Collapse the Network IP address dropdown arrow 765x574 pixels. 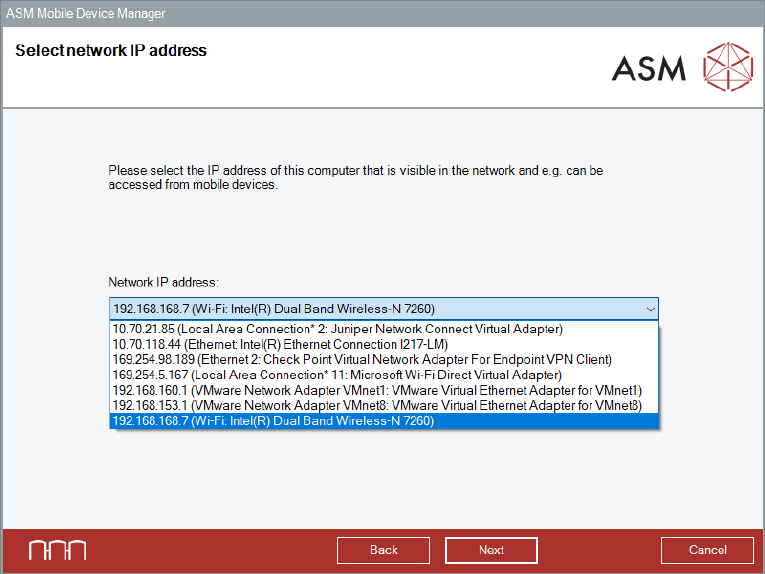[x=650, y=309]
